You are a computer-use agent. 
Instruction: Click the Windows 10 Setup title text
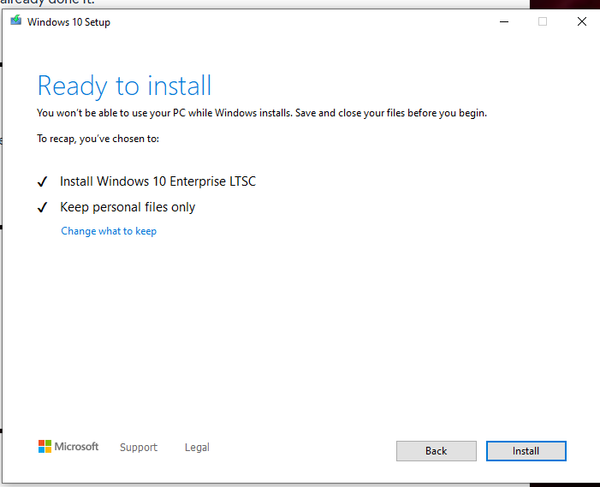click(x=69, y=22)
